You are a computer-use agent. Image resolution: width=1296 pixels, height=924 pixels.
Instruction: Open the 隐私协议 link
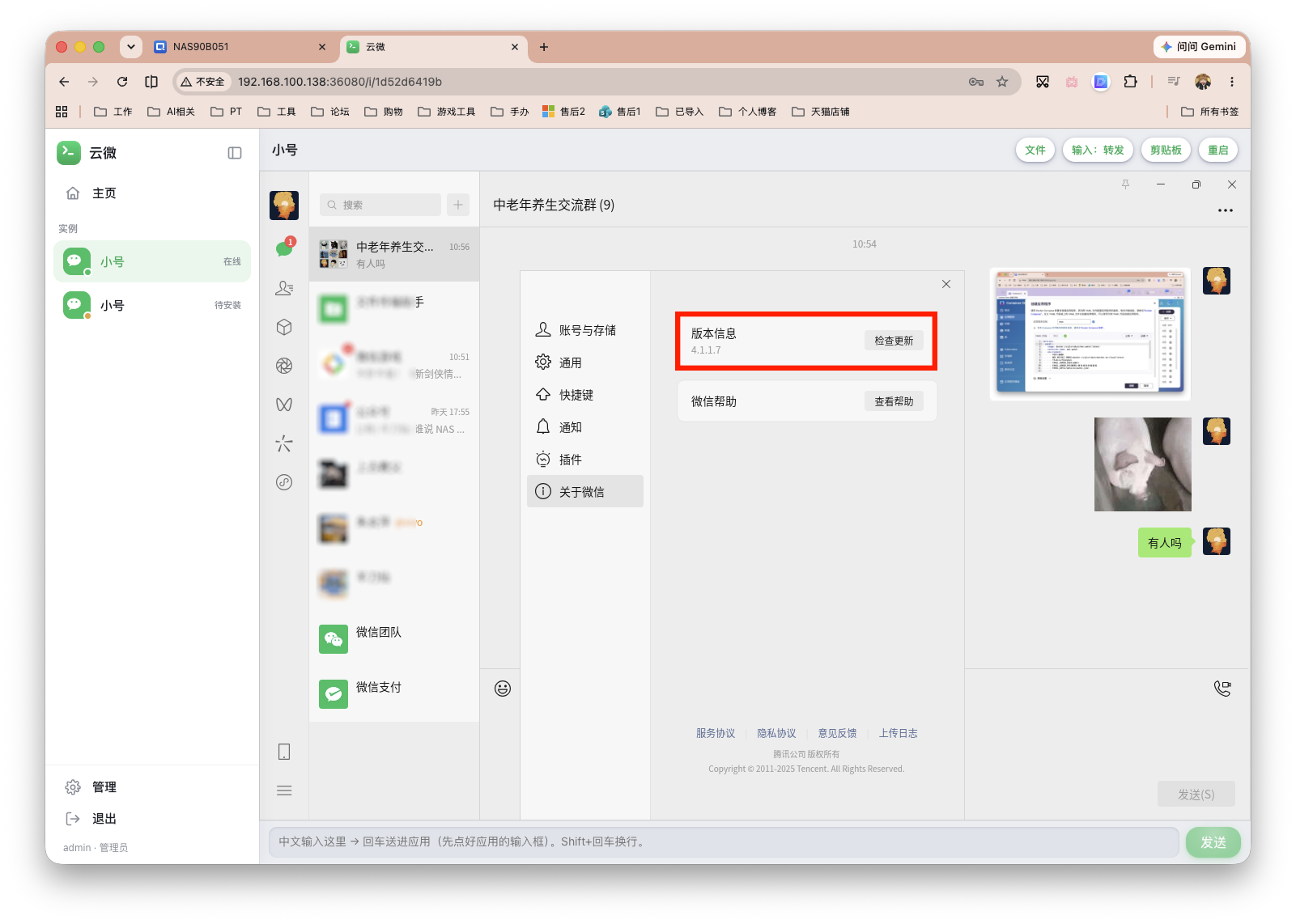click(776, 733)
